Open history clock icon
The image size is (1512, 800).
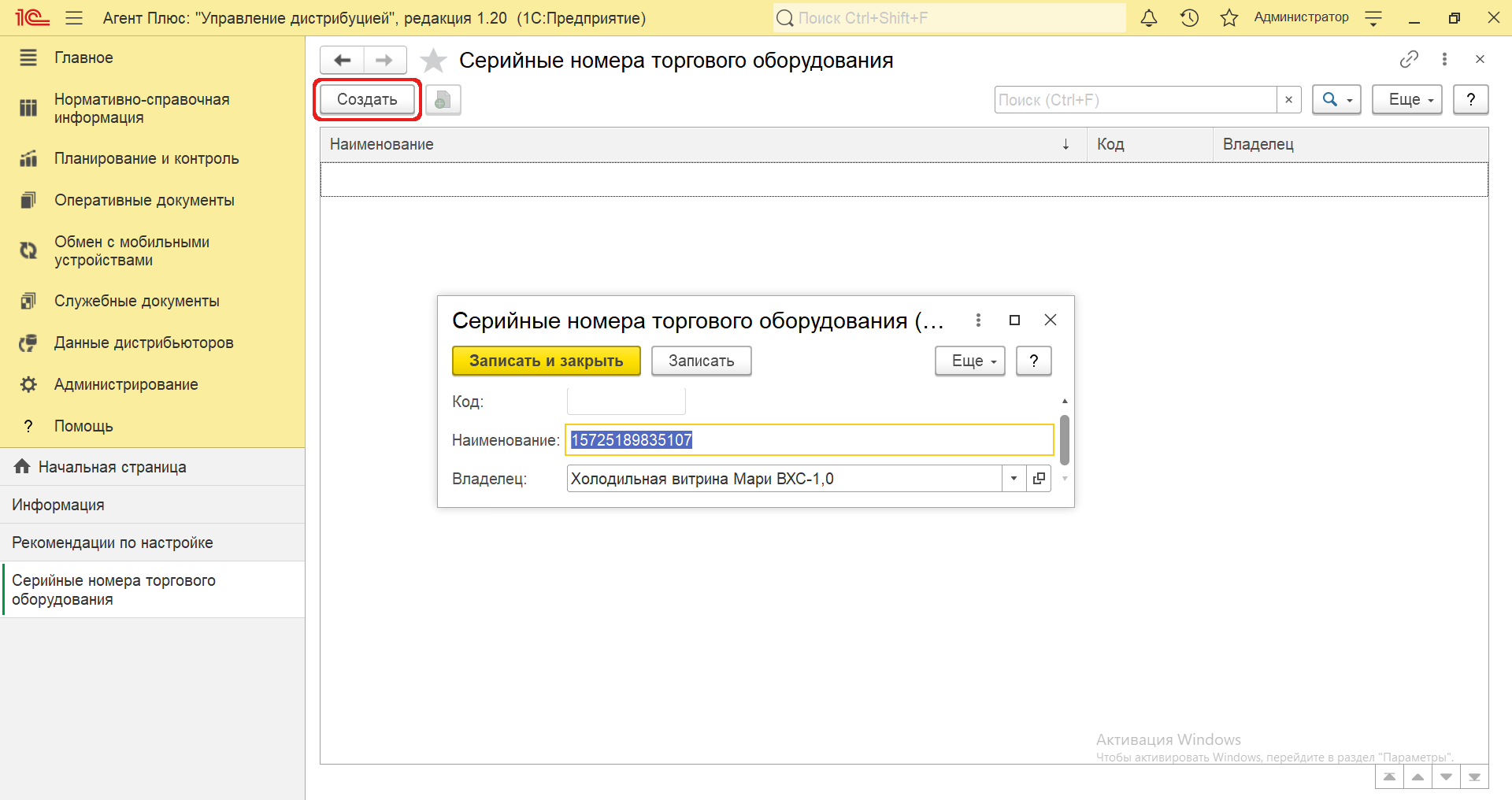tap(1189, 17)
